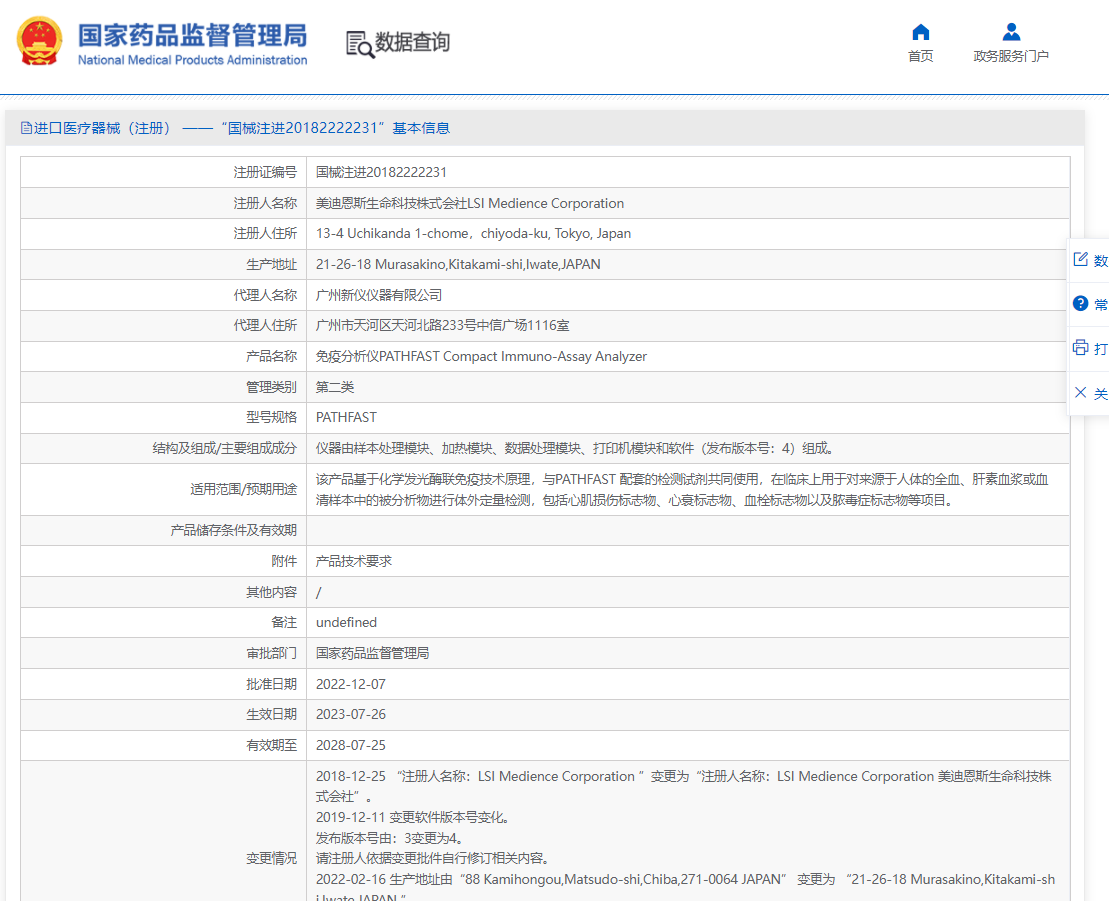Click the 代理人住所 row label
The image size is (1109, 901).
point(265,325)
